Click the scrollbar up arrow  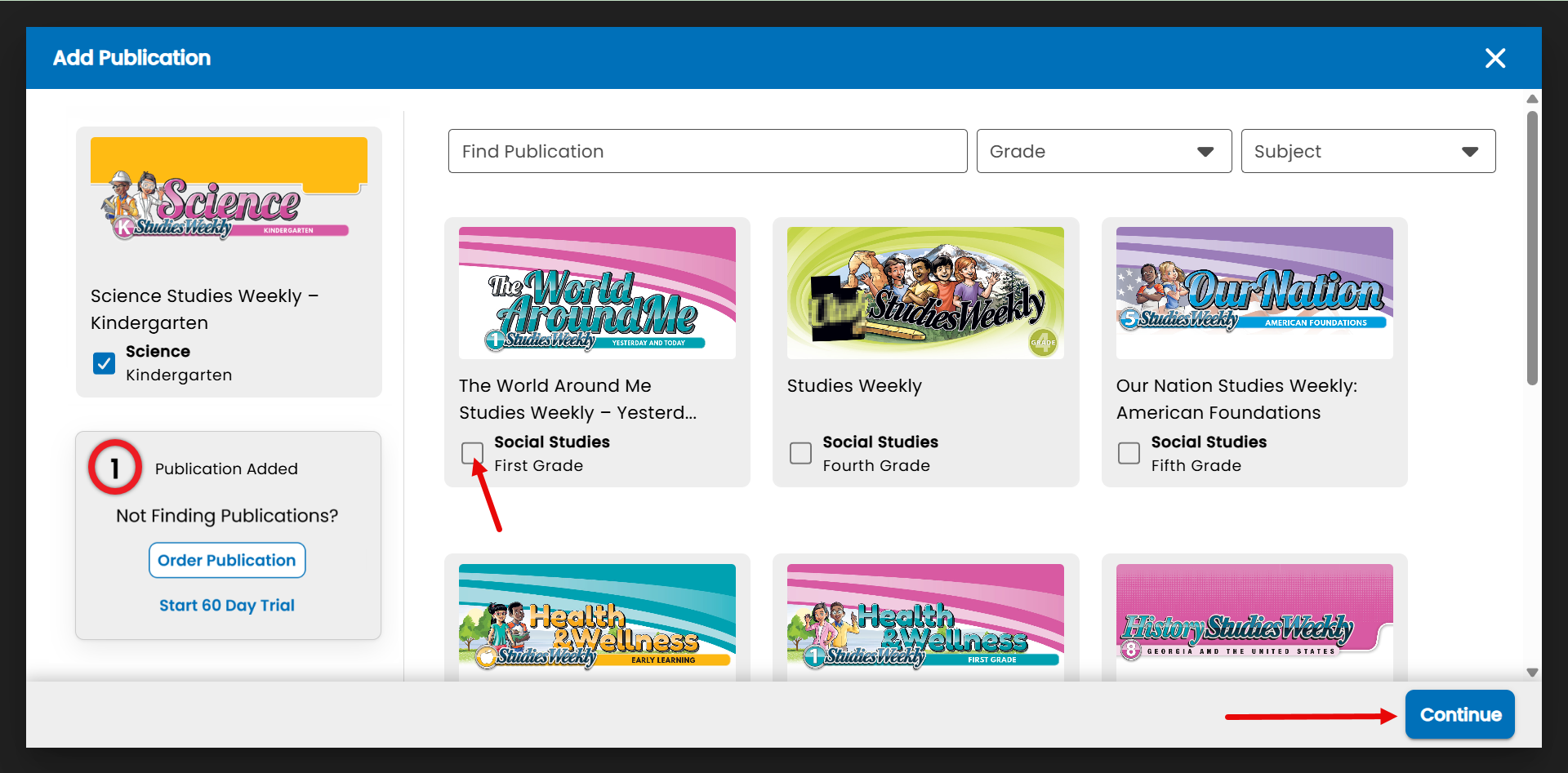[1532, 99]
